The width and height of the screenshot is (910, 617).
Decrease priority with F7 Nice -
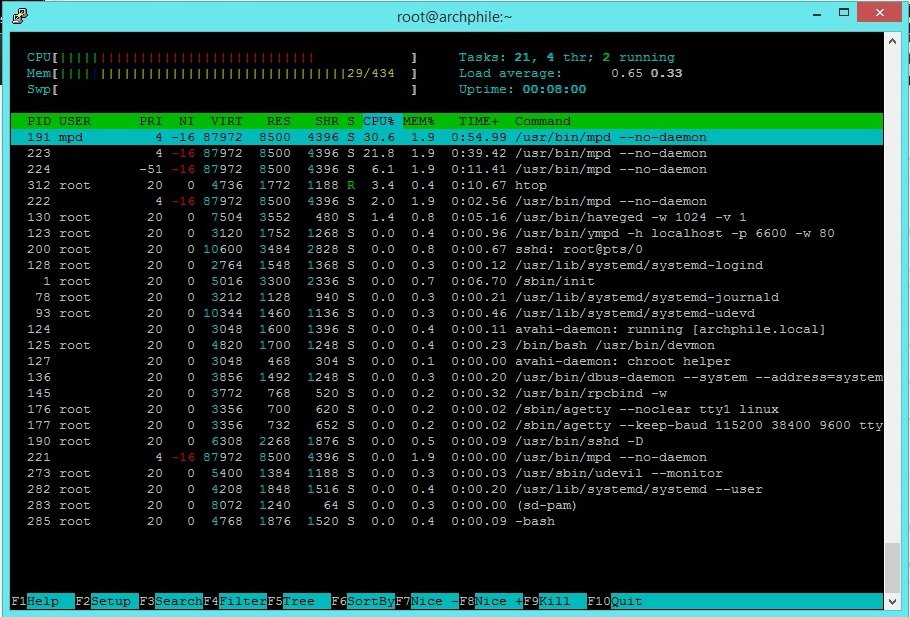click(427, 601)
